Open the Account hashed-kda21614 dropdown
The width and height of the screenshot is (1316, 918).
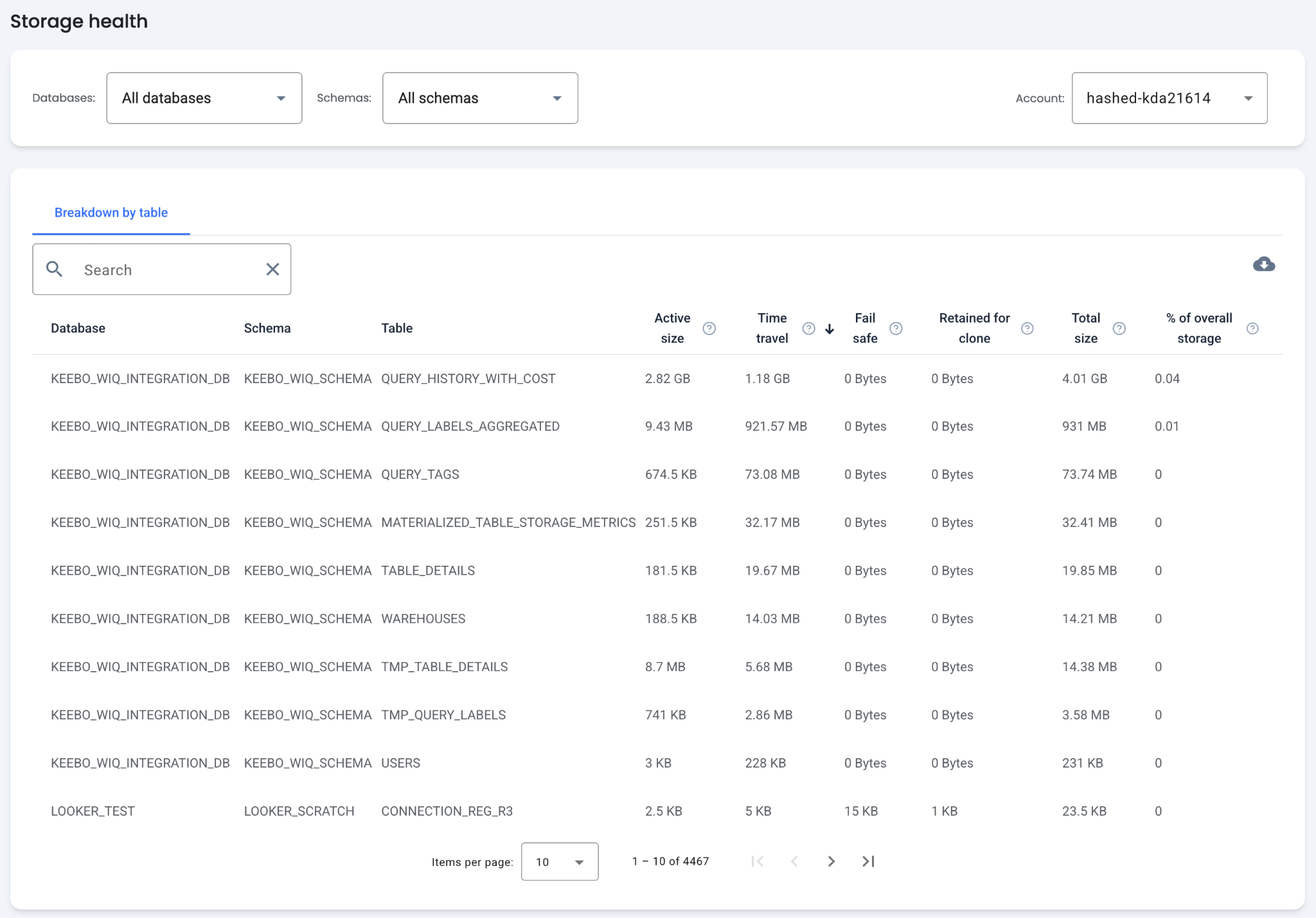pos(1169,98)
